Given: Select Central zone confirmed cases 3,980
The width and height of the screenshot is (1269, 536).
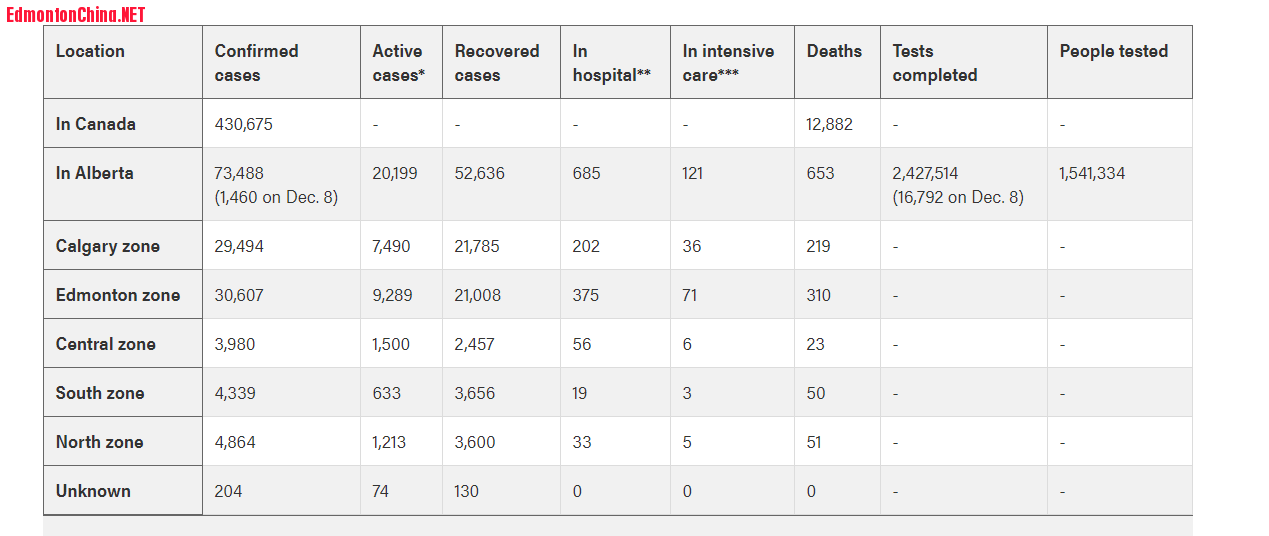Looking at the screenshot, I should (235, 344).
